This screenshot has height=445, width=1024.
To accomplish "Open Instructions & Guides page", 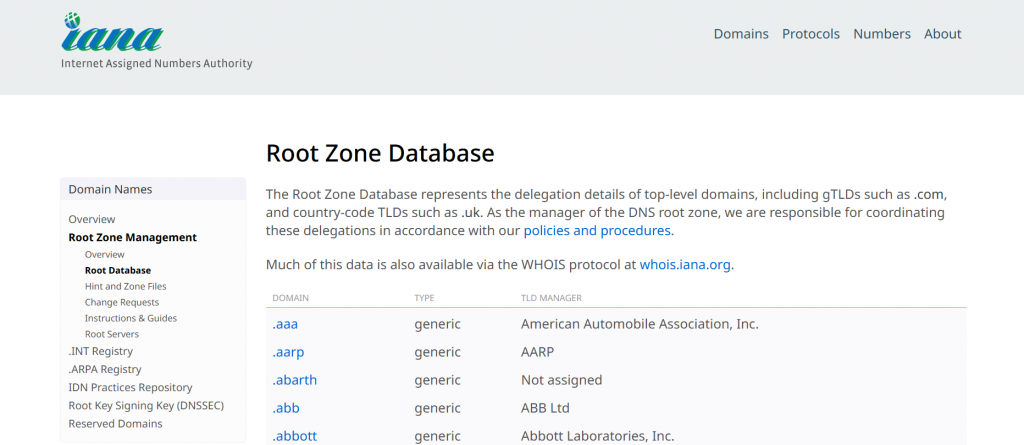I will (131, 318).
